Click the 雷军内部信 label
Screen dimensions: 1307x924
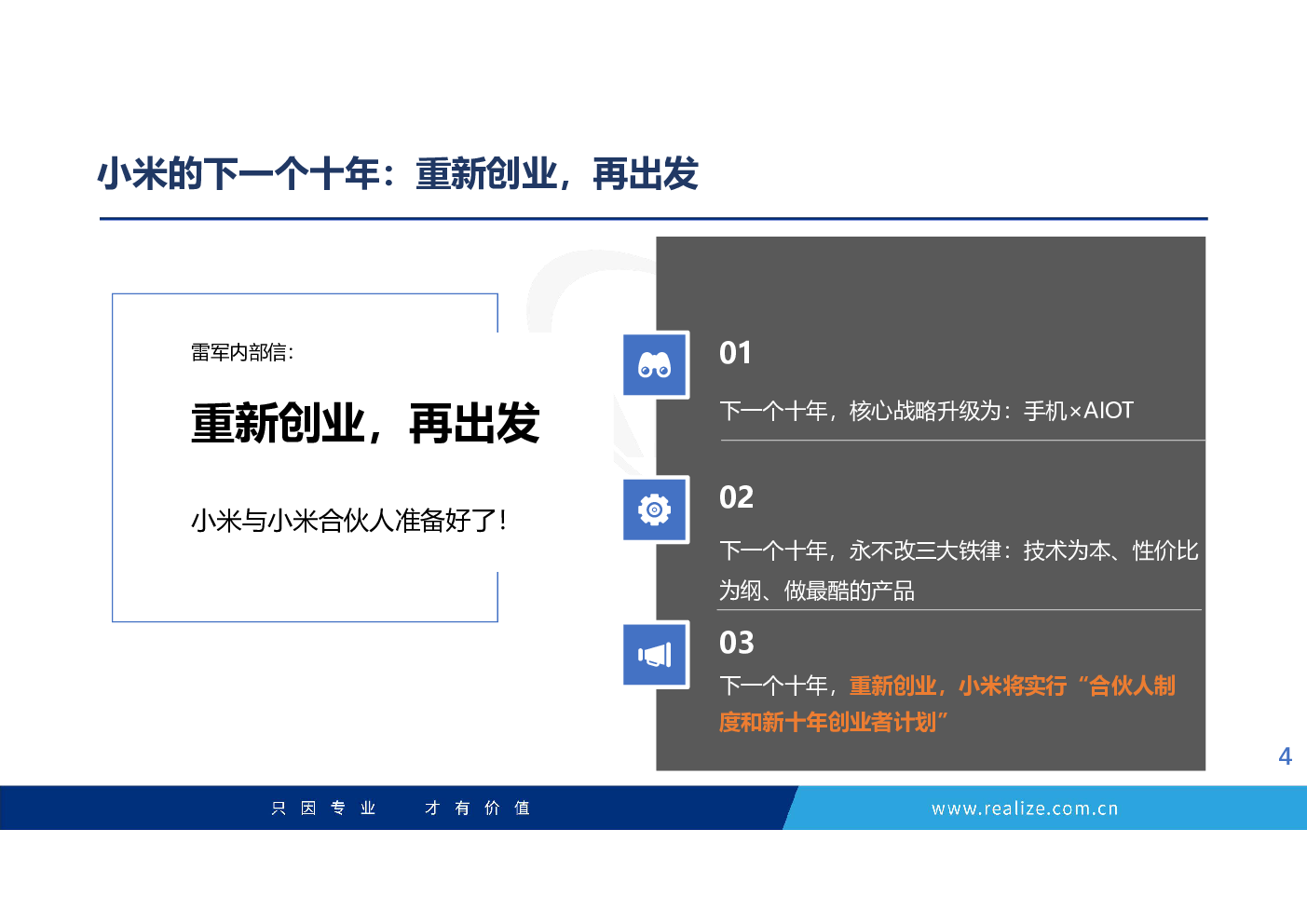(242, 352)
